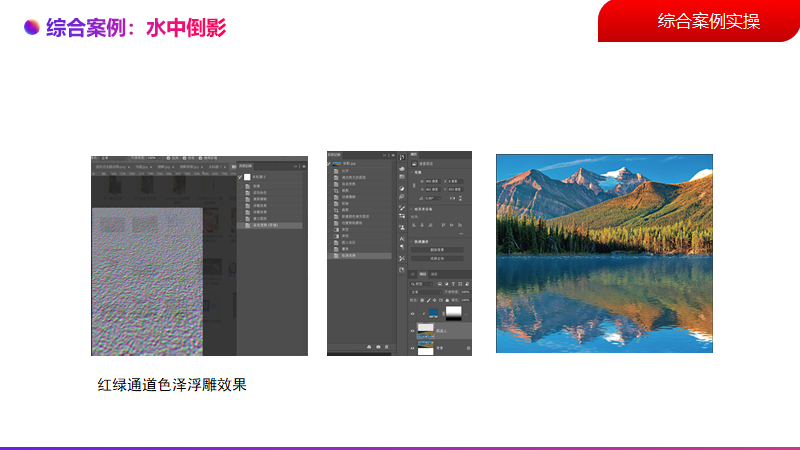Select the highlighted last history state in middle panel
The width and height of the screenshot is (800, 450).
360,256
